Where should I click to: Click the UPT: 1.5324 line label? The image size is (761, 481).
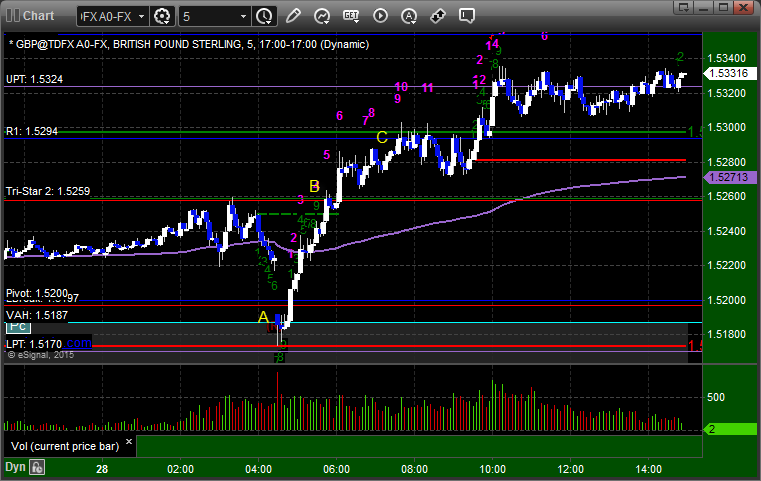pos(34,79)
